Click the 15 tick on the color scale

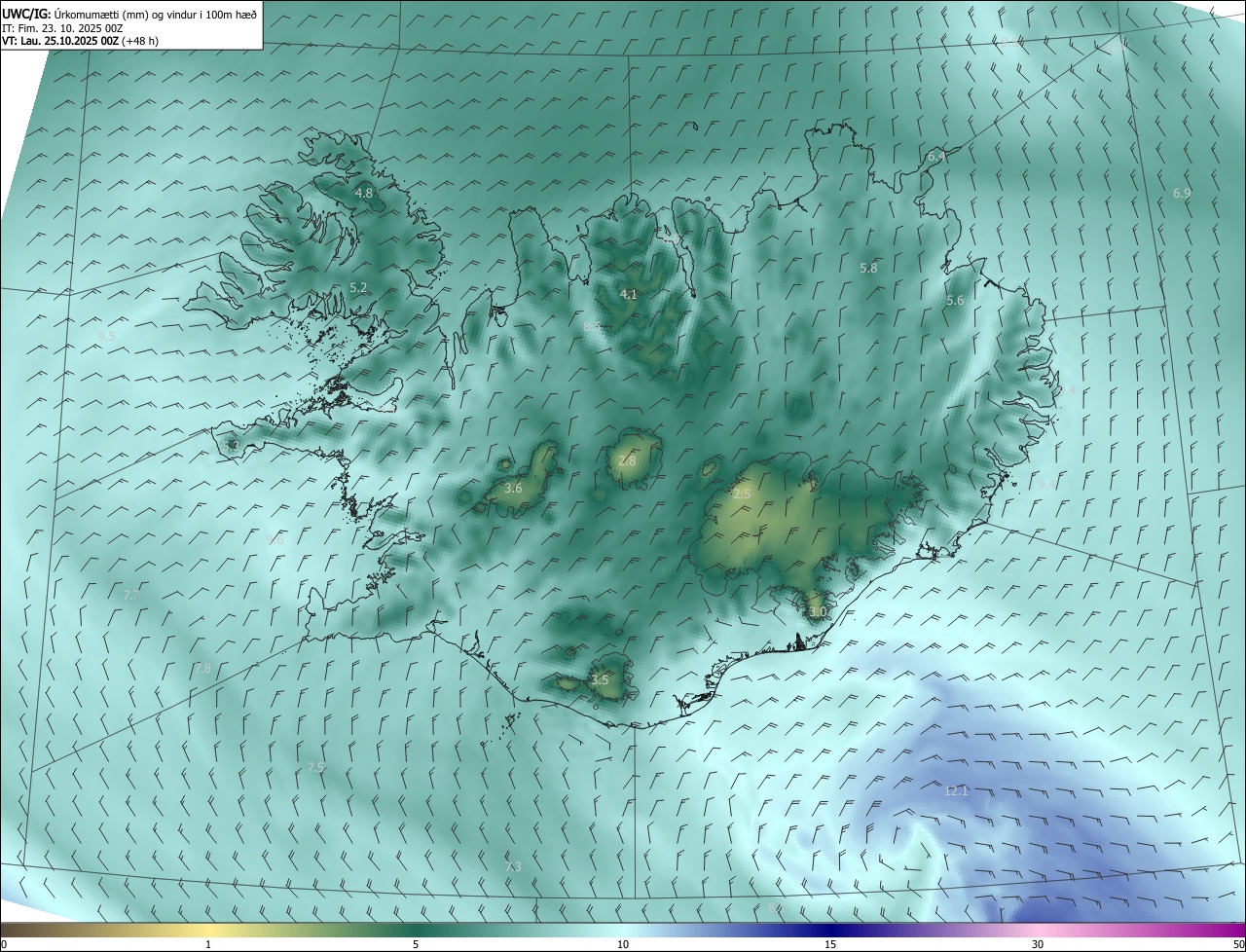pyautogui.click(x=830, y=945)
